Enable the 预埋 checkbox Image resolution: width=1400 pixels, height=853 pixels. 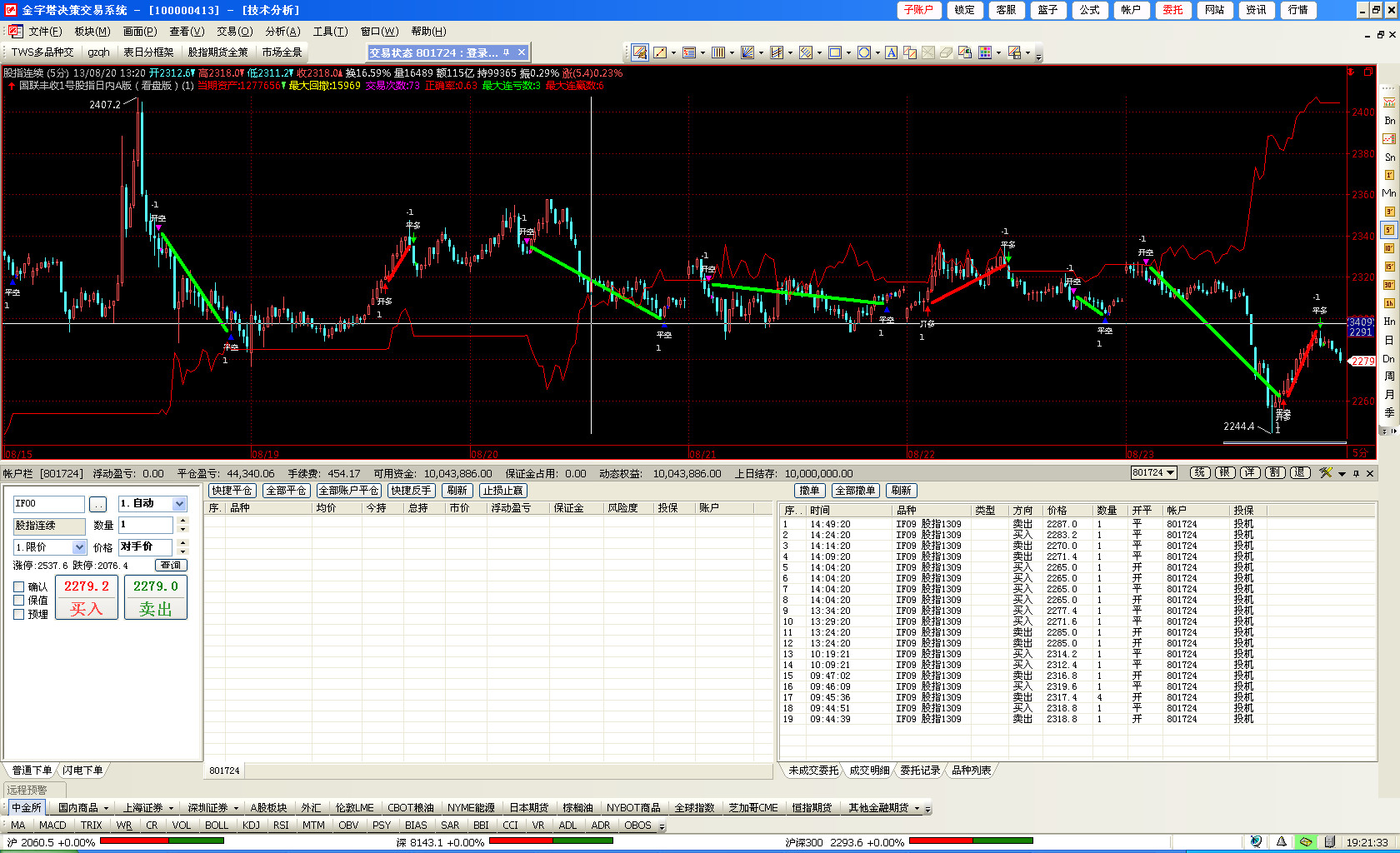point(18,614)
